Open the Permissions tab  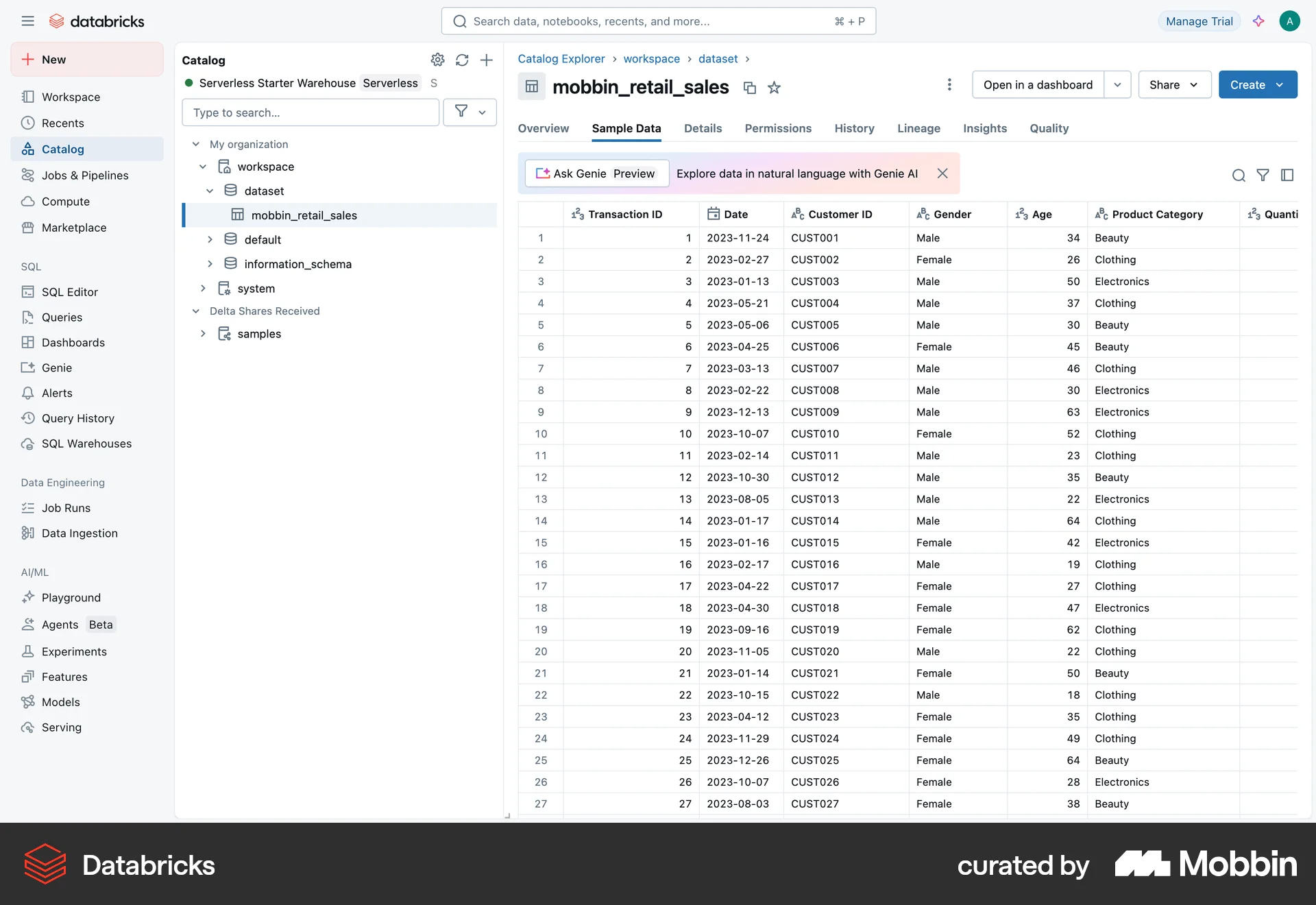click(778, 128)
